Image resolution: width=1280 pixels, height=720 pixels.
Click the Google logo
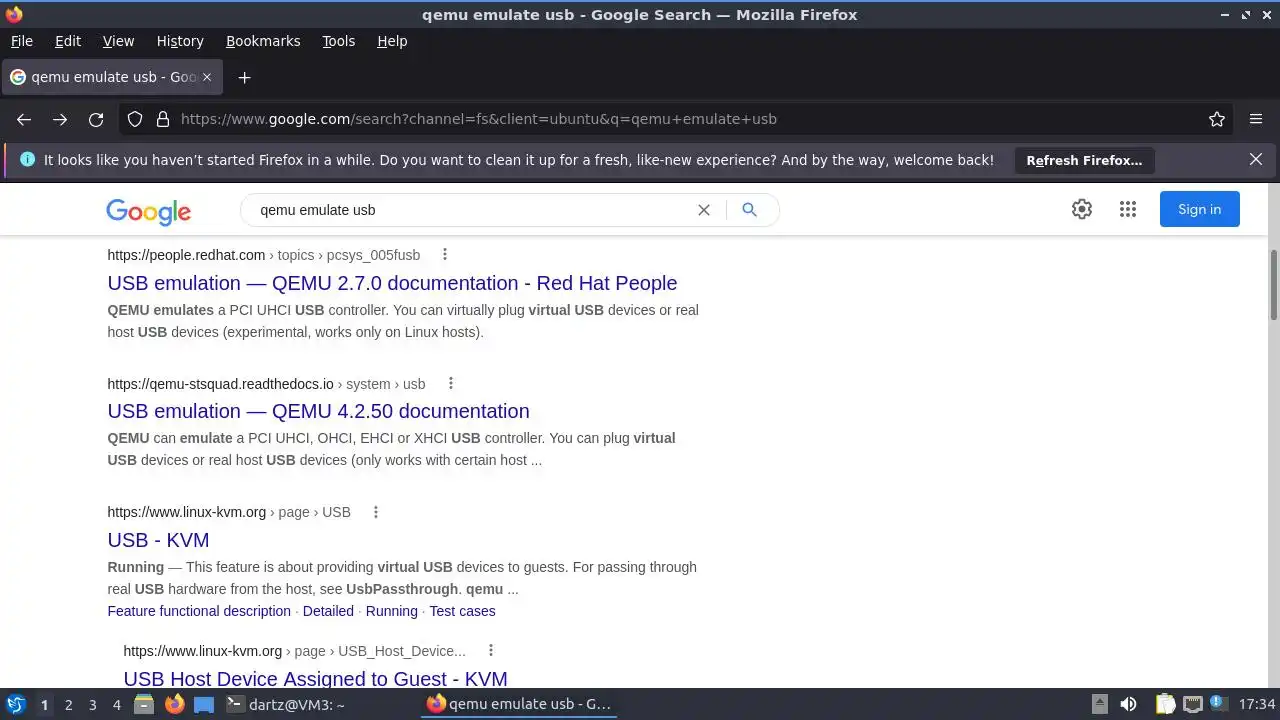tap(148, 211)
